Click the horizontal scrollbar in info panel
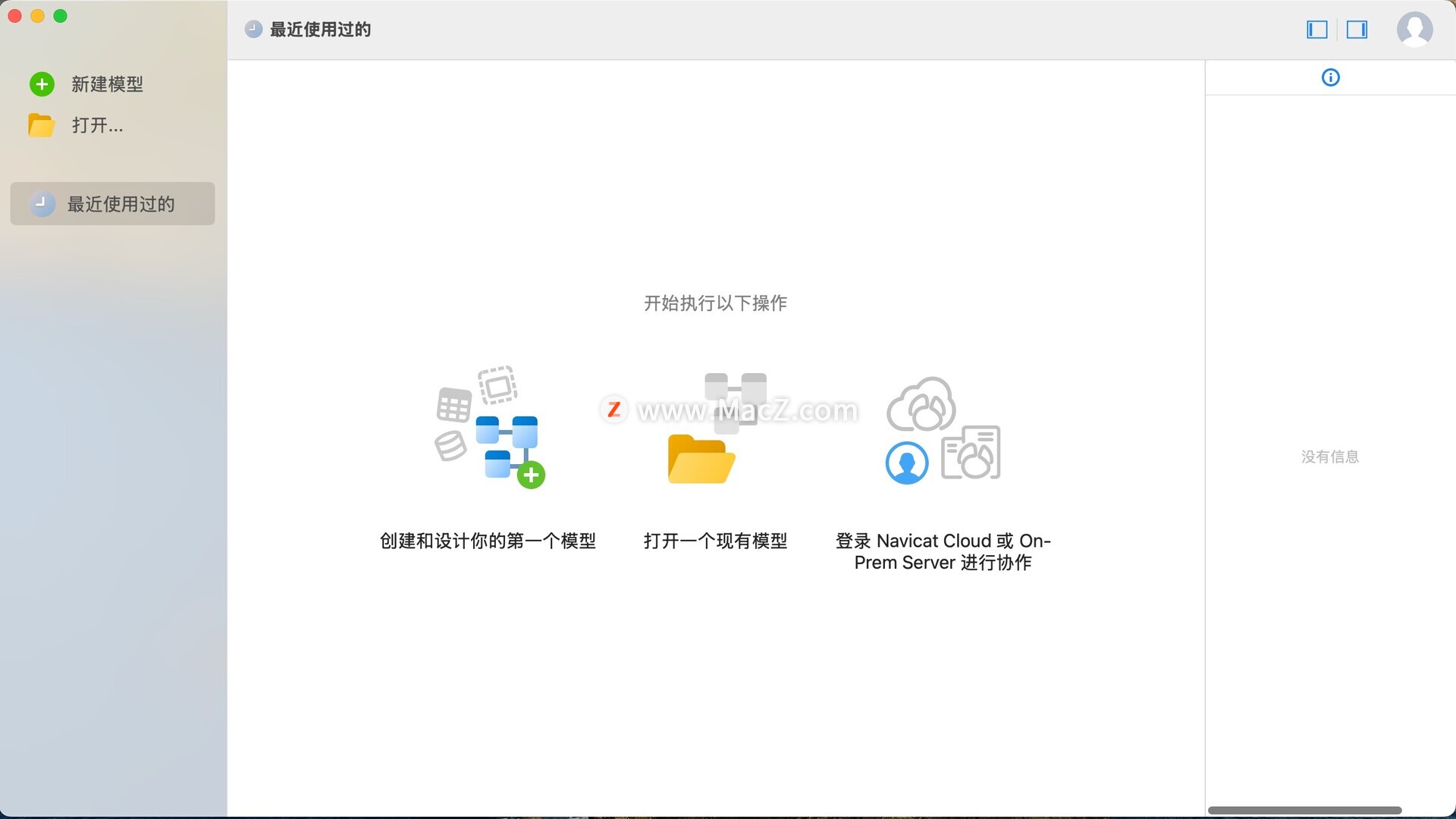 coord(1304,811)
